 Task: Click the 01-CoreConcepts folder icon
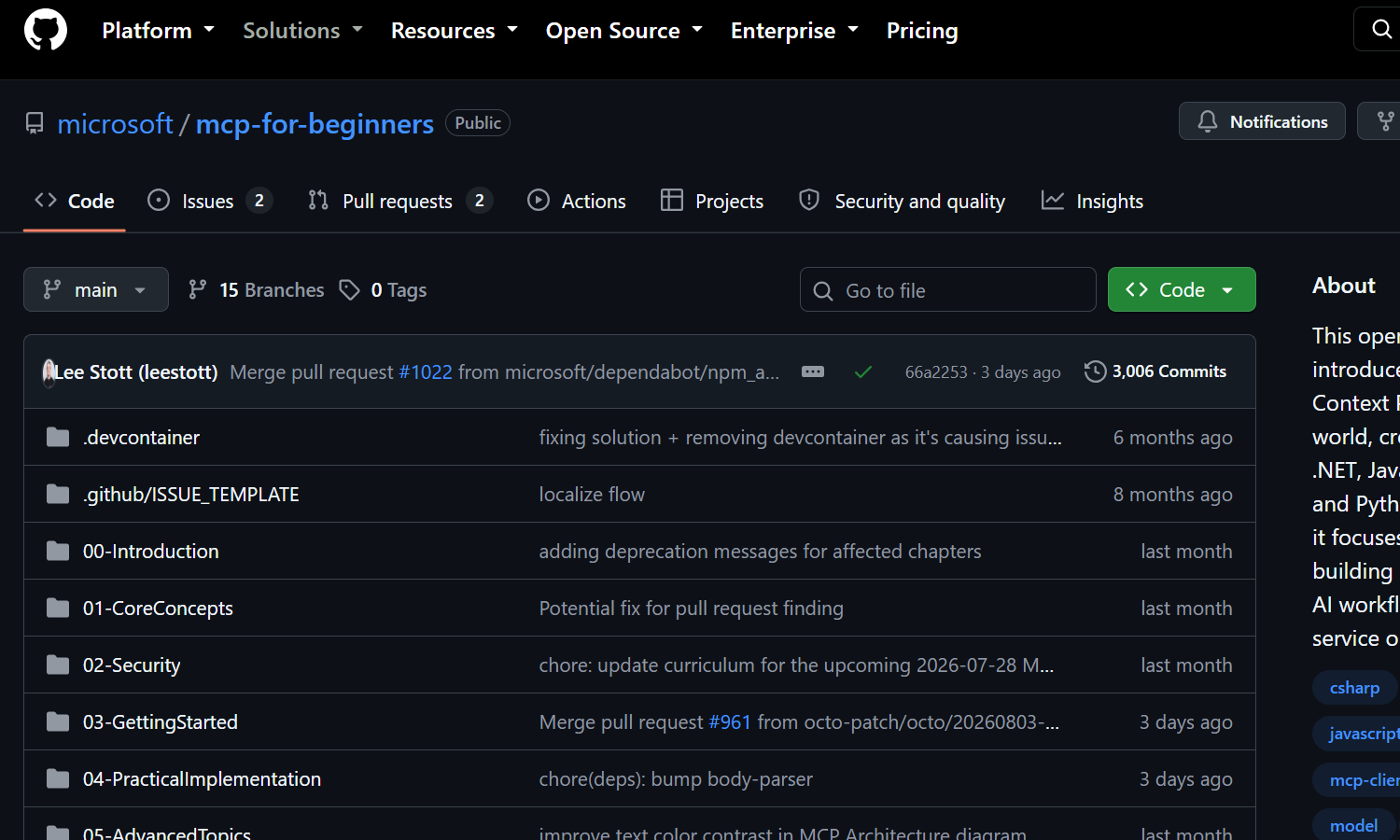pos(58,608)
